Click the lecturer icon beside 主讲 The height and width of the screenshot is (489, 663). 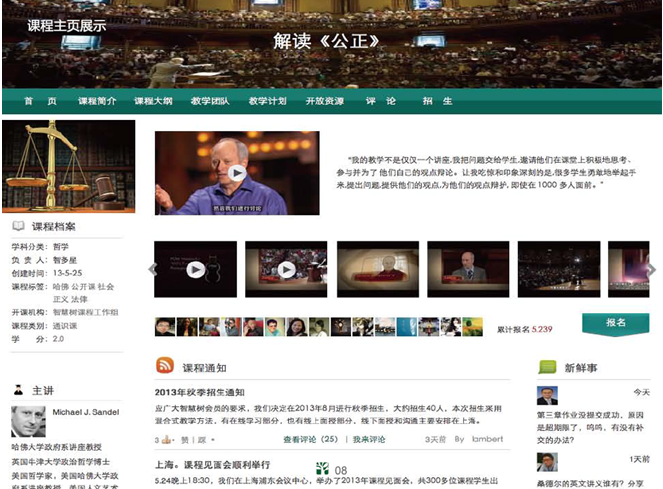tap(19, 390)
